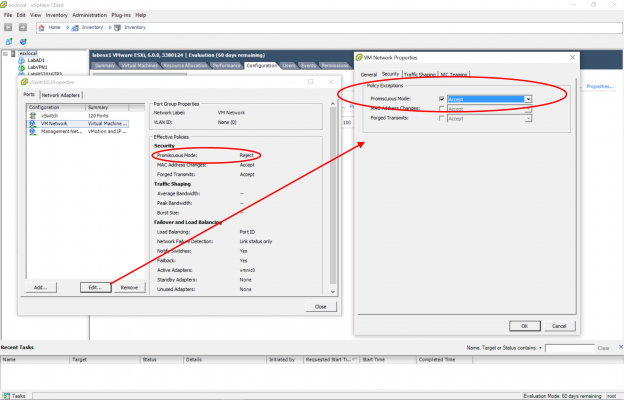
Task: Switch to General tab in VM Network Properties
Action: point(369,74)
